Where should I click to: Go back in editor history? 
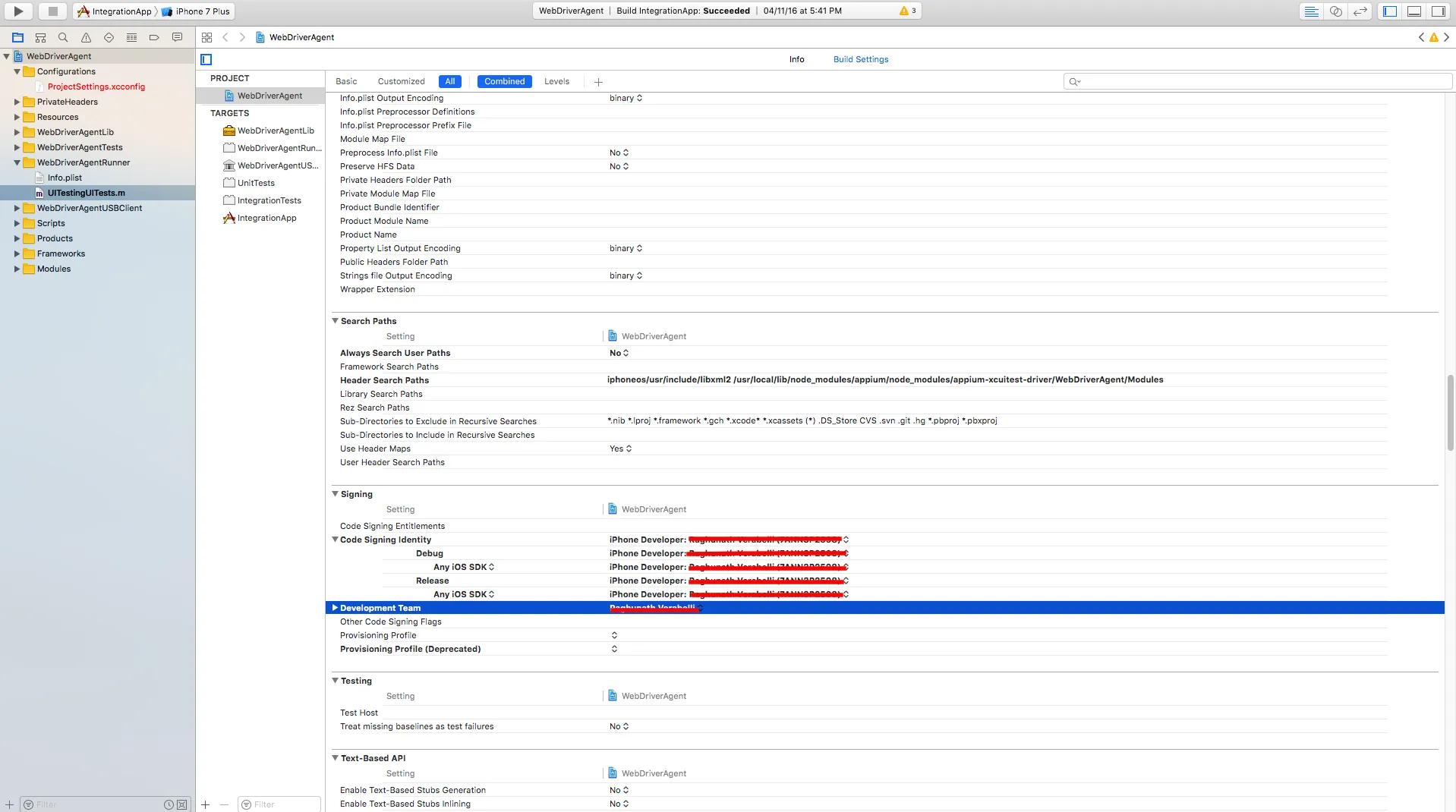coord(225,37)
